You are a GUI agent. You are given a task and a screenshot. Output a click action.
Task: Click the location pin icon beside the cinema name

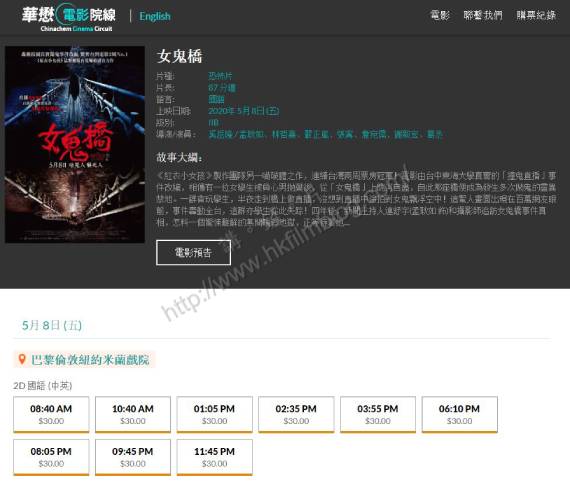22,359
